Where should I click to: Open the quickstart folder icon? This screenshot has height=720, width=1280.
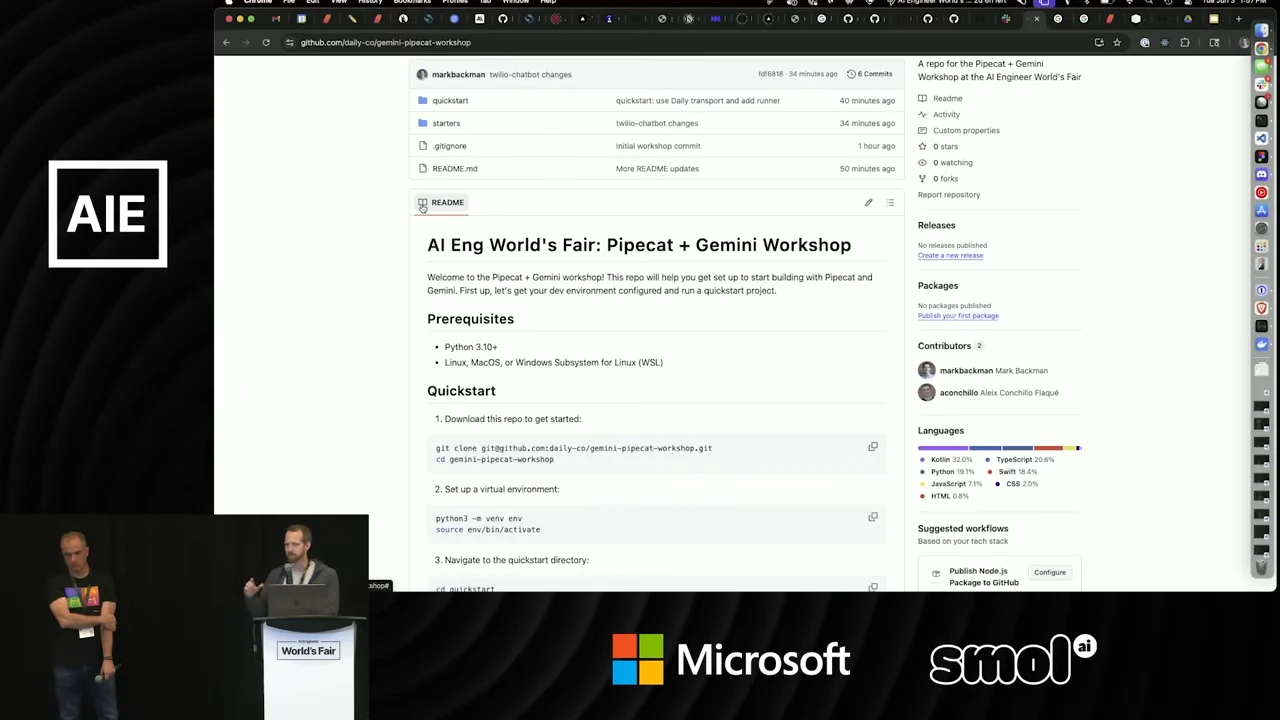pos(422,100)
